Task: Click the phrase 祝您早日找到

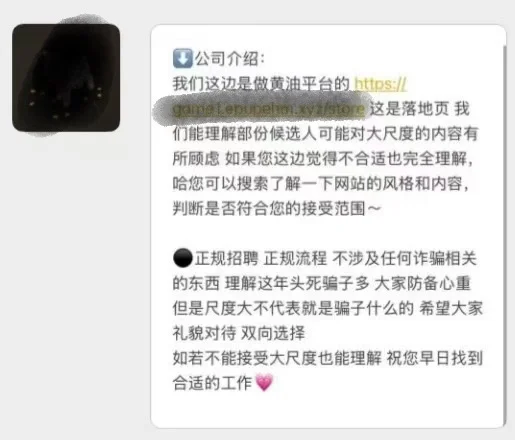Action: pyautogui.click(x=435, y=358)
